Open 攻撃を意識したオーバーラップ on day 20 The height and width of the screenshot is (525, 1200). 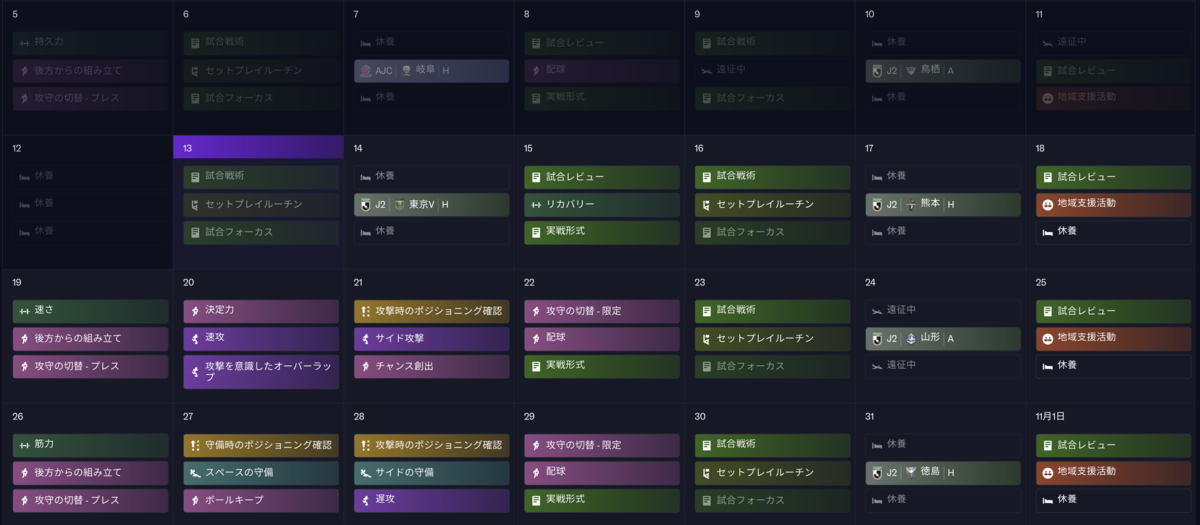(x=261, y=372)
